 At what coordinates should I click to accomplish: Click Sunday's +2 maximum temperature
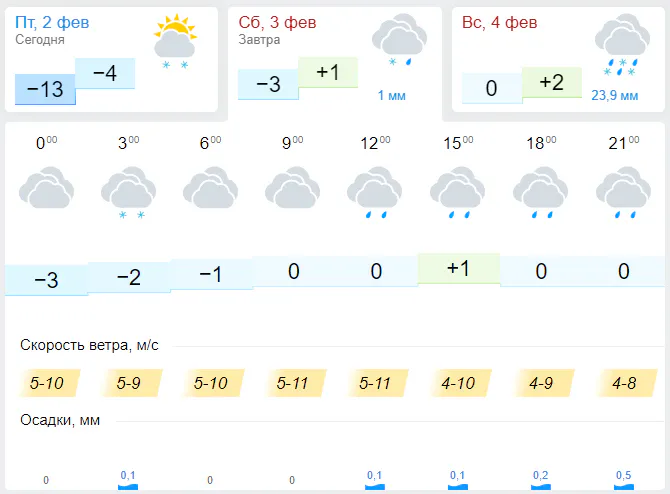point(551,82)
